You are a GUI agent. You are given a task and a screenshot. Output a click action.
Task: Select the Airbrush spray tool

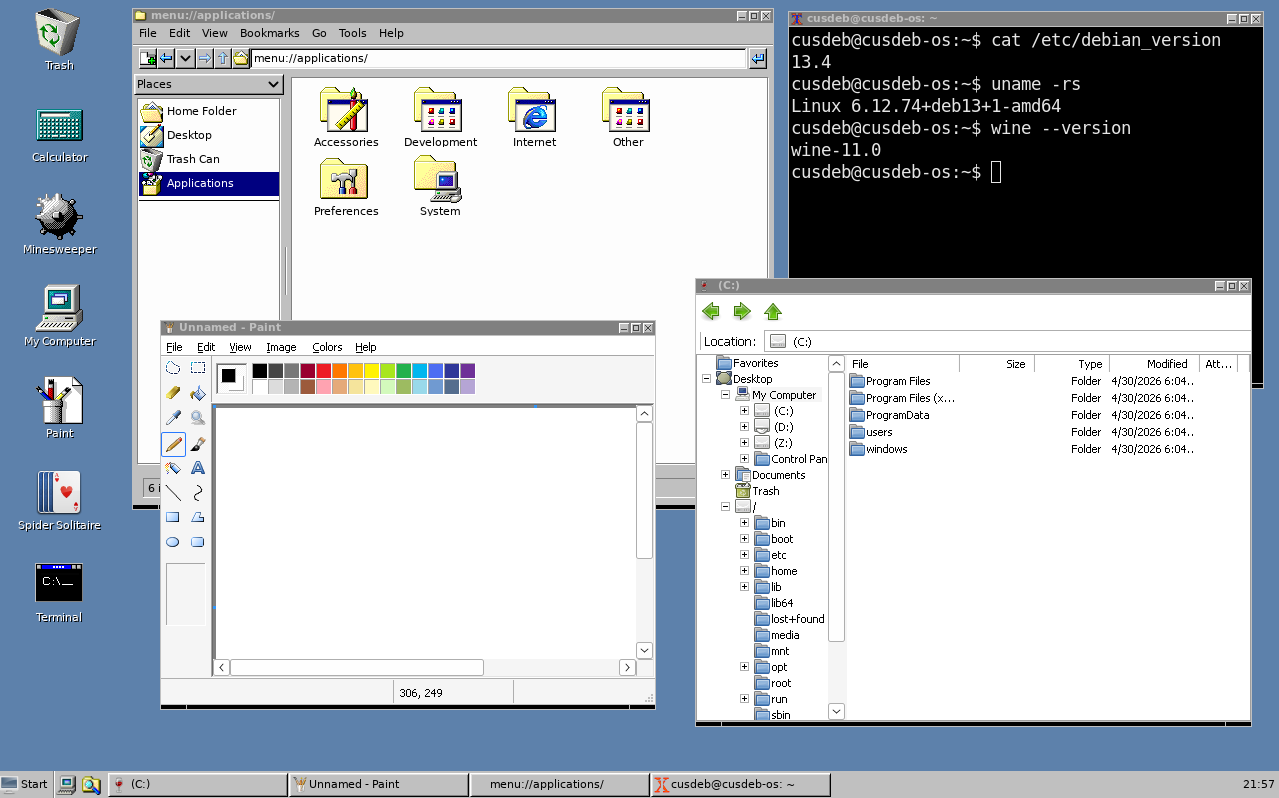click(173, 468)
